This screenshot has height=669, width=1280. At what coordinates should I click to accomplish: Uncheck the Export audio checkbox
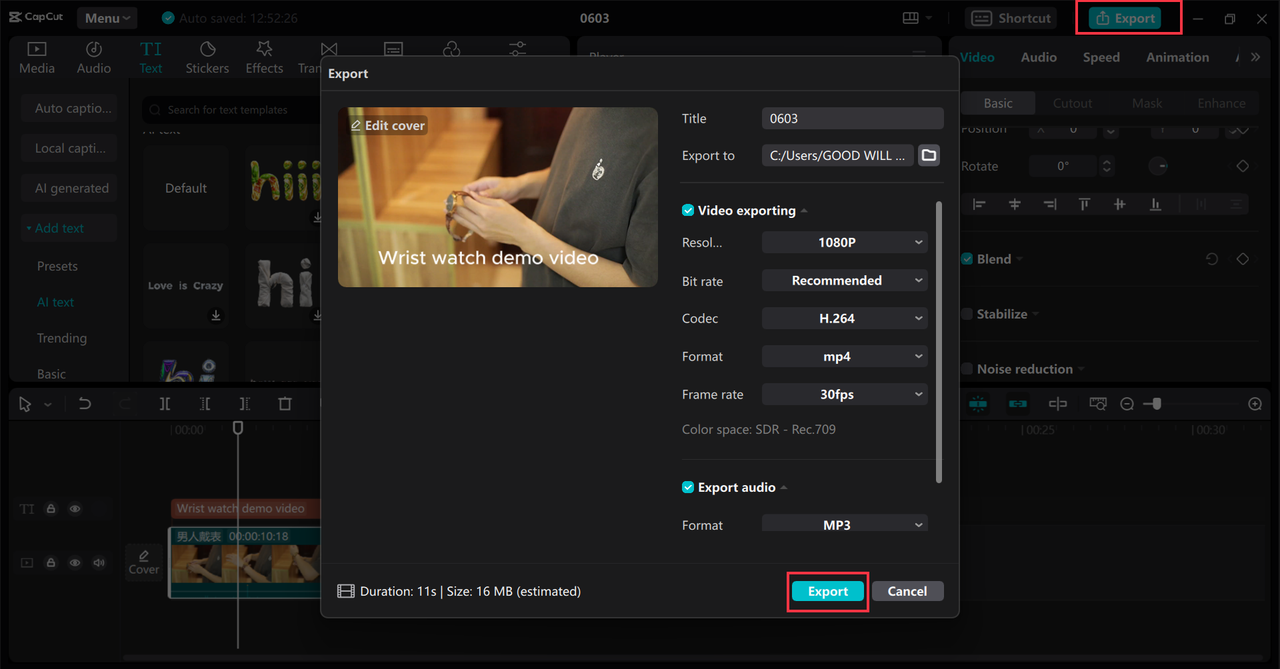(688, 487)
